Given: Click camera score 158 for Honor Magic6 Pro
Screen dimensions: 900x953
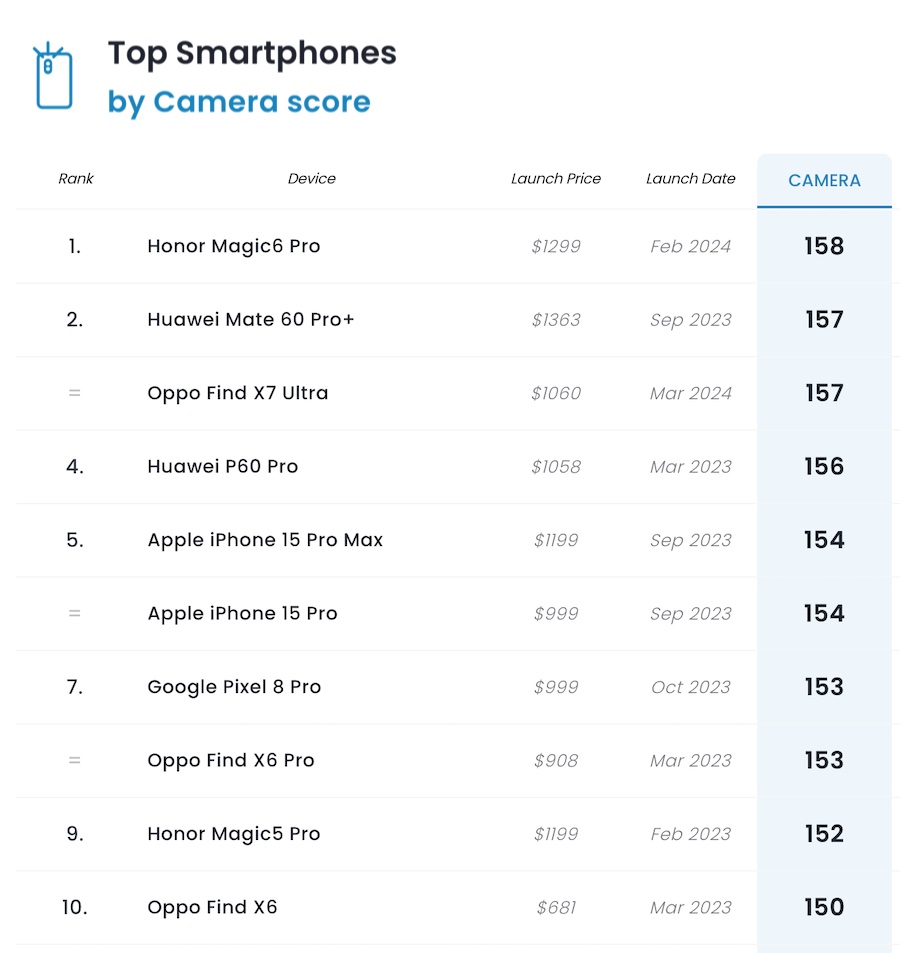Looking at the screenshot, I should [824, 246].
